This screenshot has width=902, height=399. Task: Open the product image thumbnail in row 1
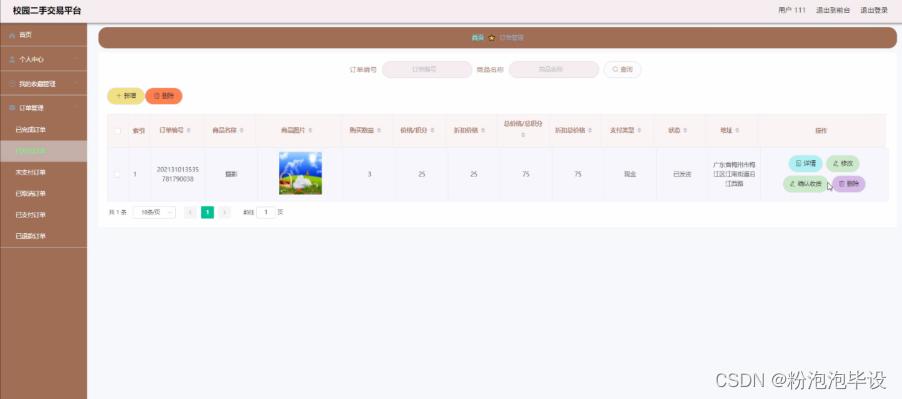(x=300, y=173)
